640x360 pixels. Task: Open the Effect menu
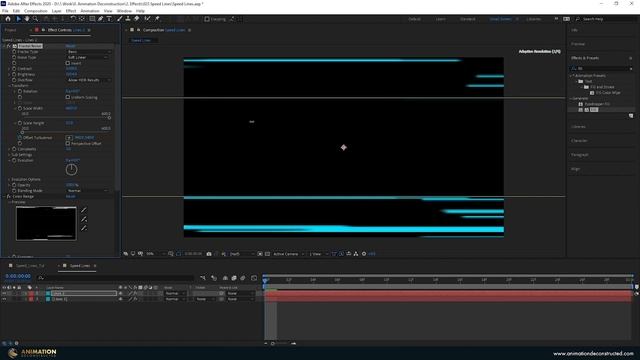[x=71, y=11]
